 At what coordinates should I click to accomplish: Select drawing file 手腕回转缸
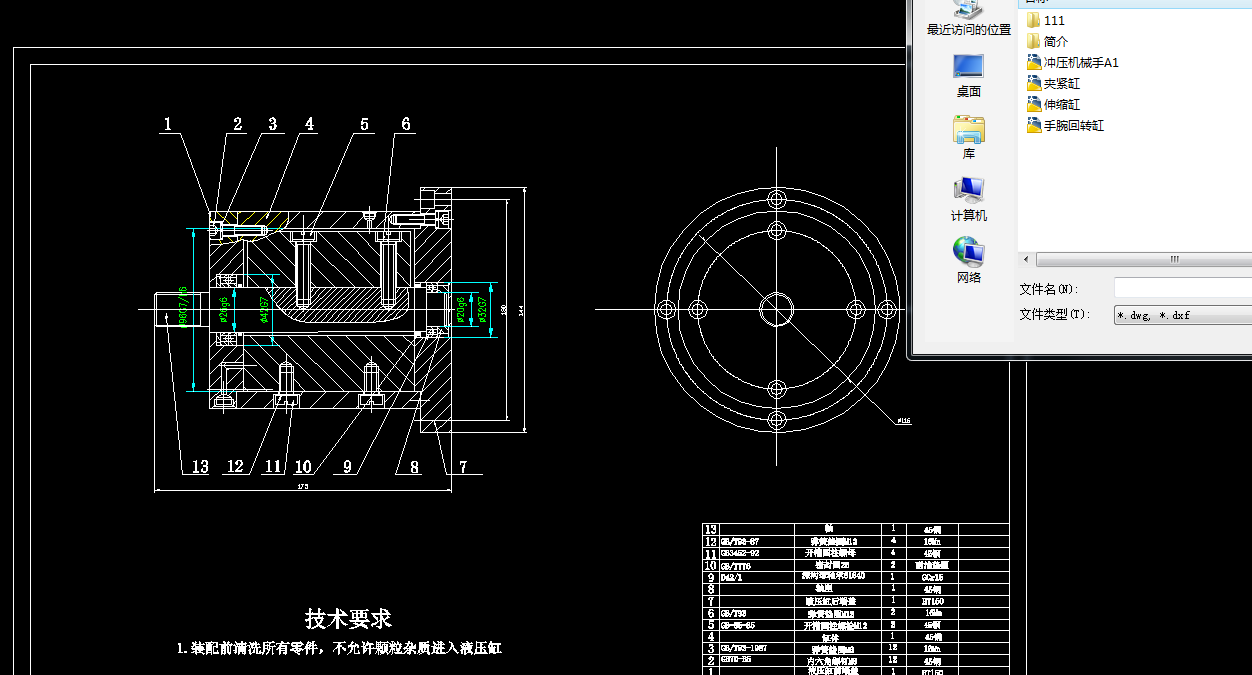coord(1065,125)
